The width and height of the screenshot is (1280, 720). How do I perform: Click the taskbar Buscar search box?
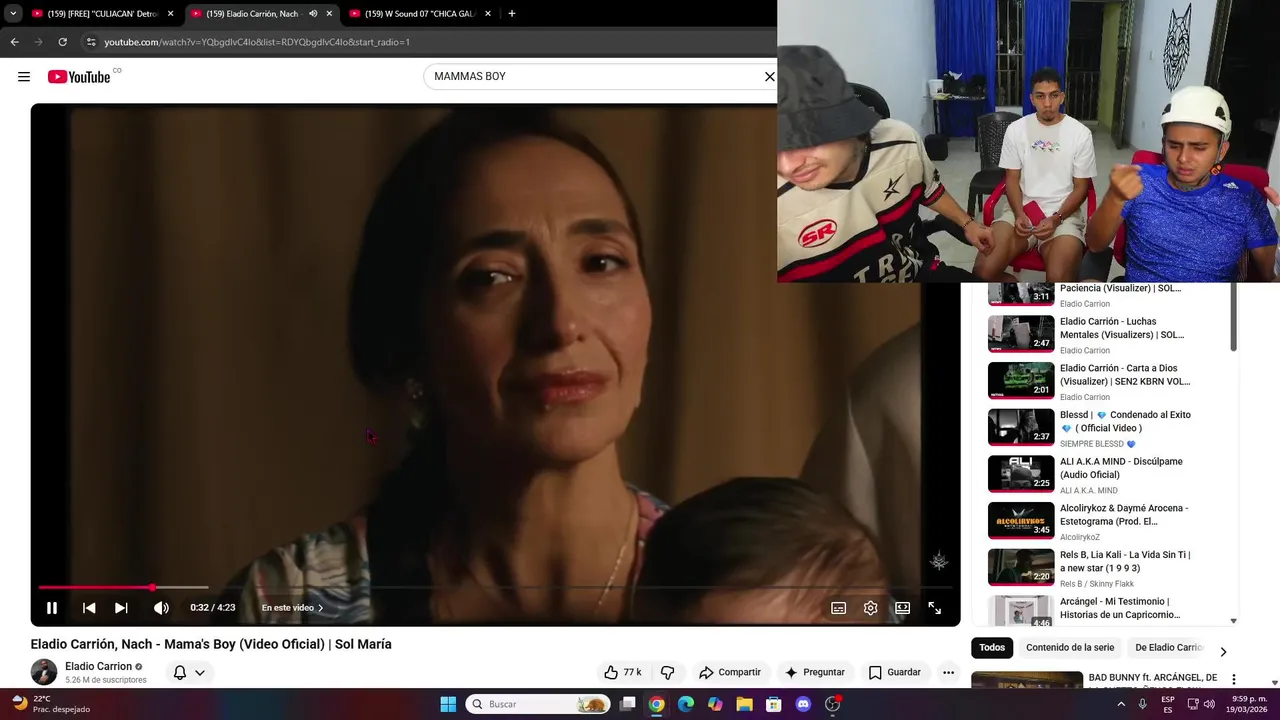(x=539, y=704)
